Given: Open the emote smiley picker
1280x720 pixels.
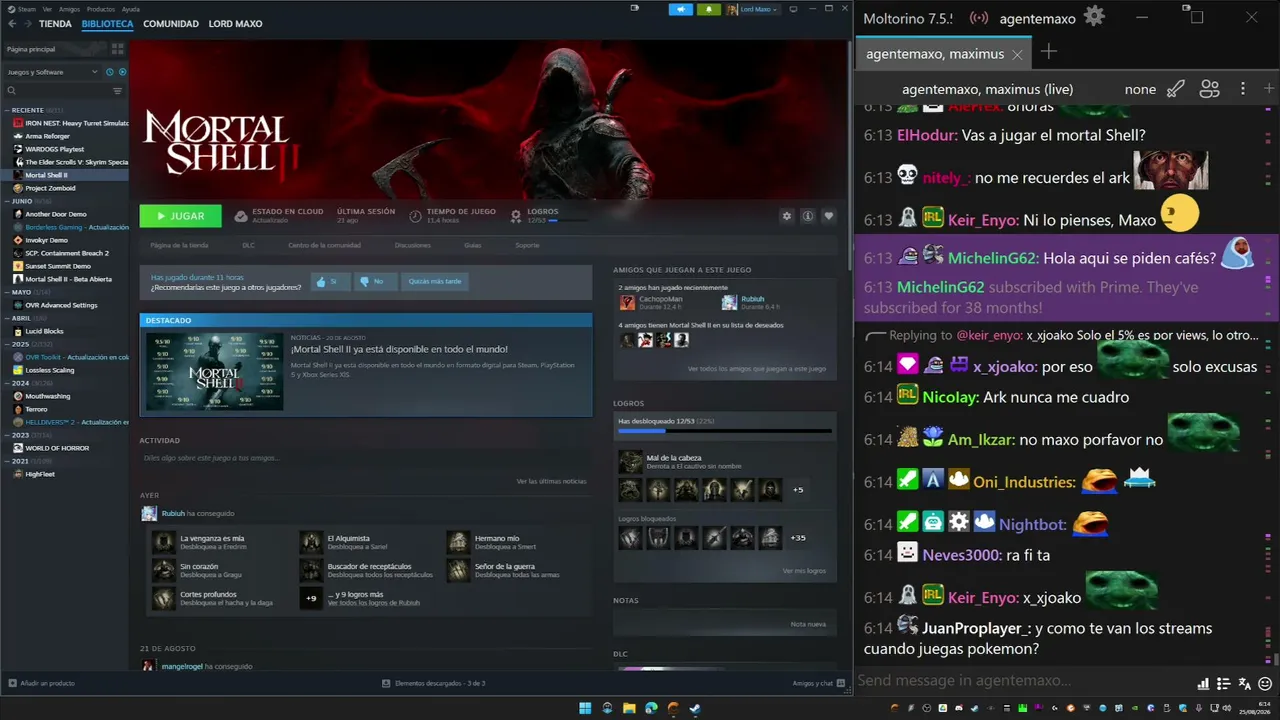Looking at the screenshot, I should pyautogui.click(x=1264, y=684).
